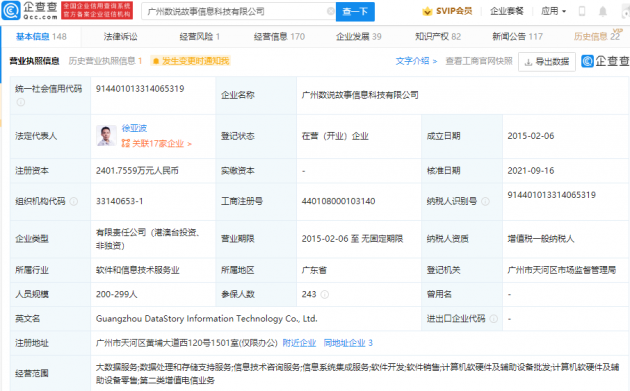Toggle 发生变更时通知我 notification
630x391 pixels.
click(190, 61)
